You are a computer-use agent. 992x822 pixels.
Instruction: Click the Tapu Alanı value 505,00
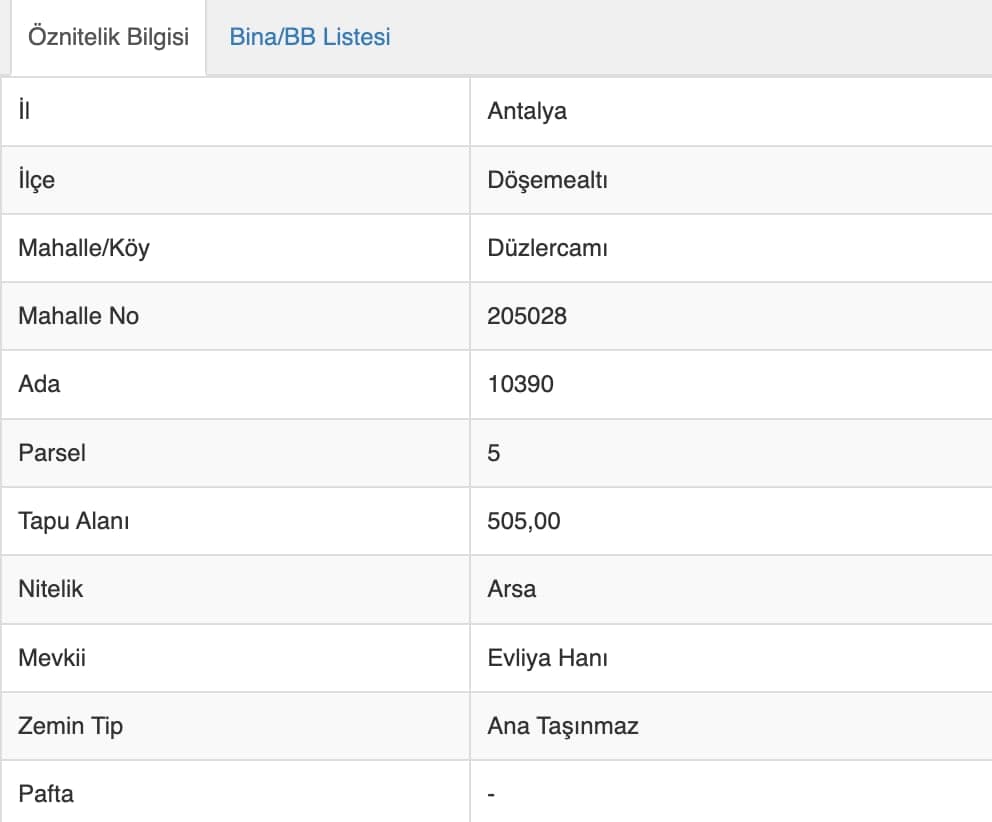[524, 521]
